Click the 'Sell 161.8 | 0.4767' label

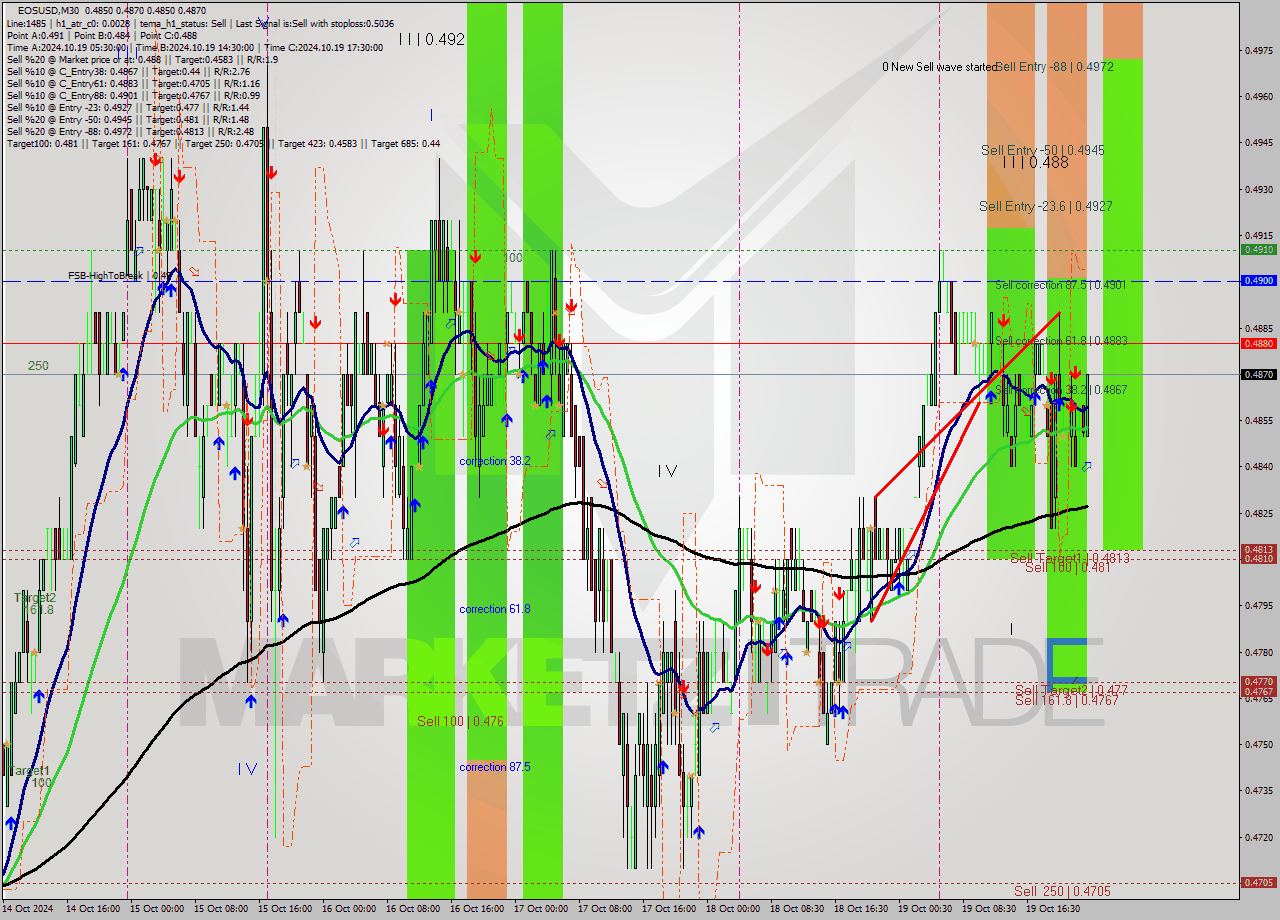[x=1067, y=700]
